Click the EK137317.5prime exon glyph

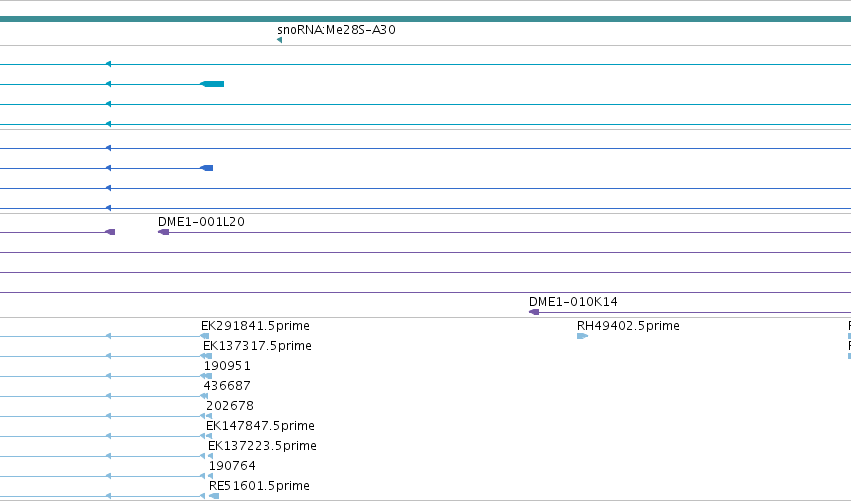(206, 356)
